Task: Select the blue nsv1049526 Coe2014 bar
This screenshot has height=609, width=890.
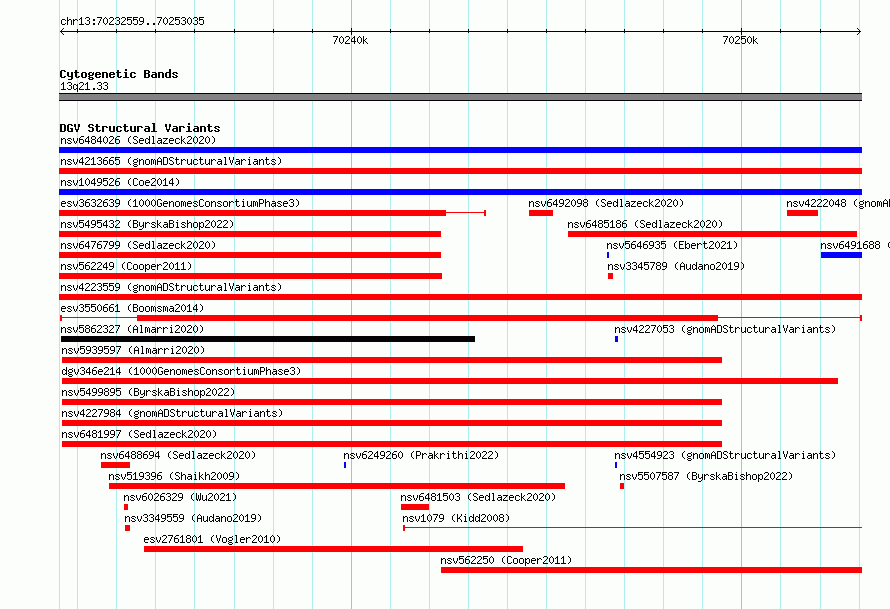Action: tap(460, 192)
